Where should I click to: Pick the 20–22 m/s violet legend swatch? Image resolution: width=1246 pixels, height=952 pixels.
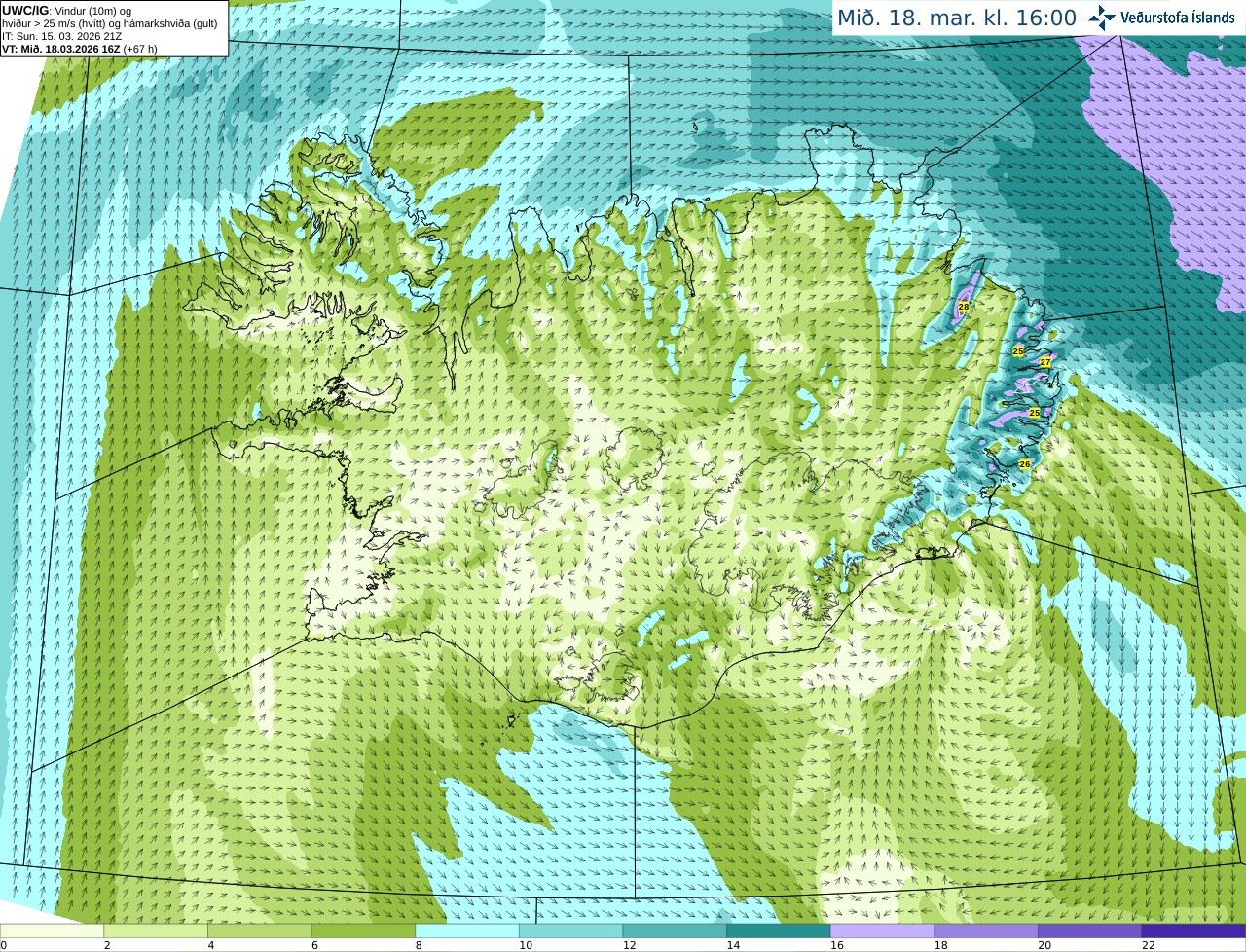1090,931
